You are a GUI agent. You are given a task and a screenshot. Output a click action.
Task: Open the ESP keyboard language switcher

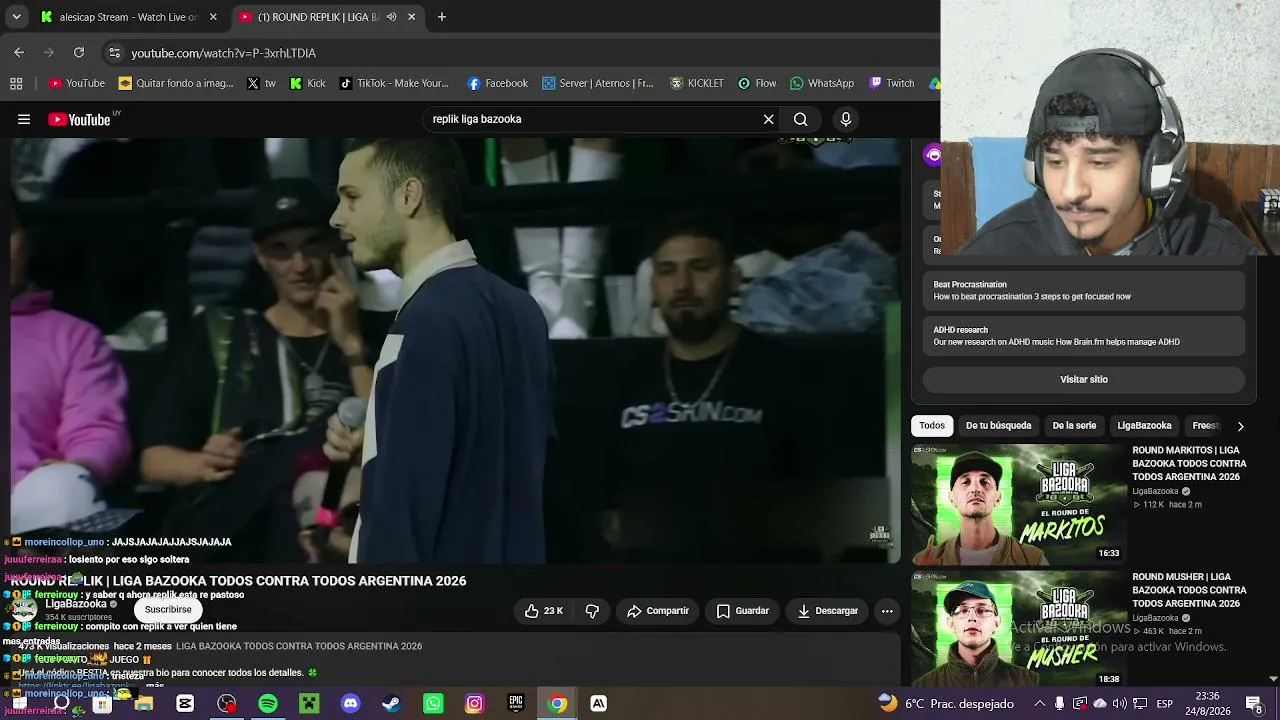click(x=1165, y=704)
